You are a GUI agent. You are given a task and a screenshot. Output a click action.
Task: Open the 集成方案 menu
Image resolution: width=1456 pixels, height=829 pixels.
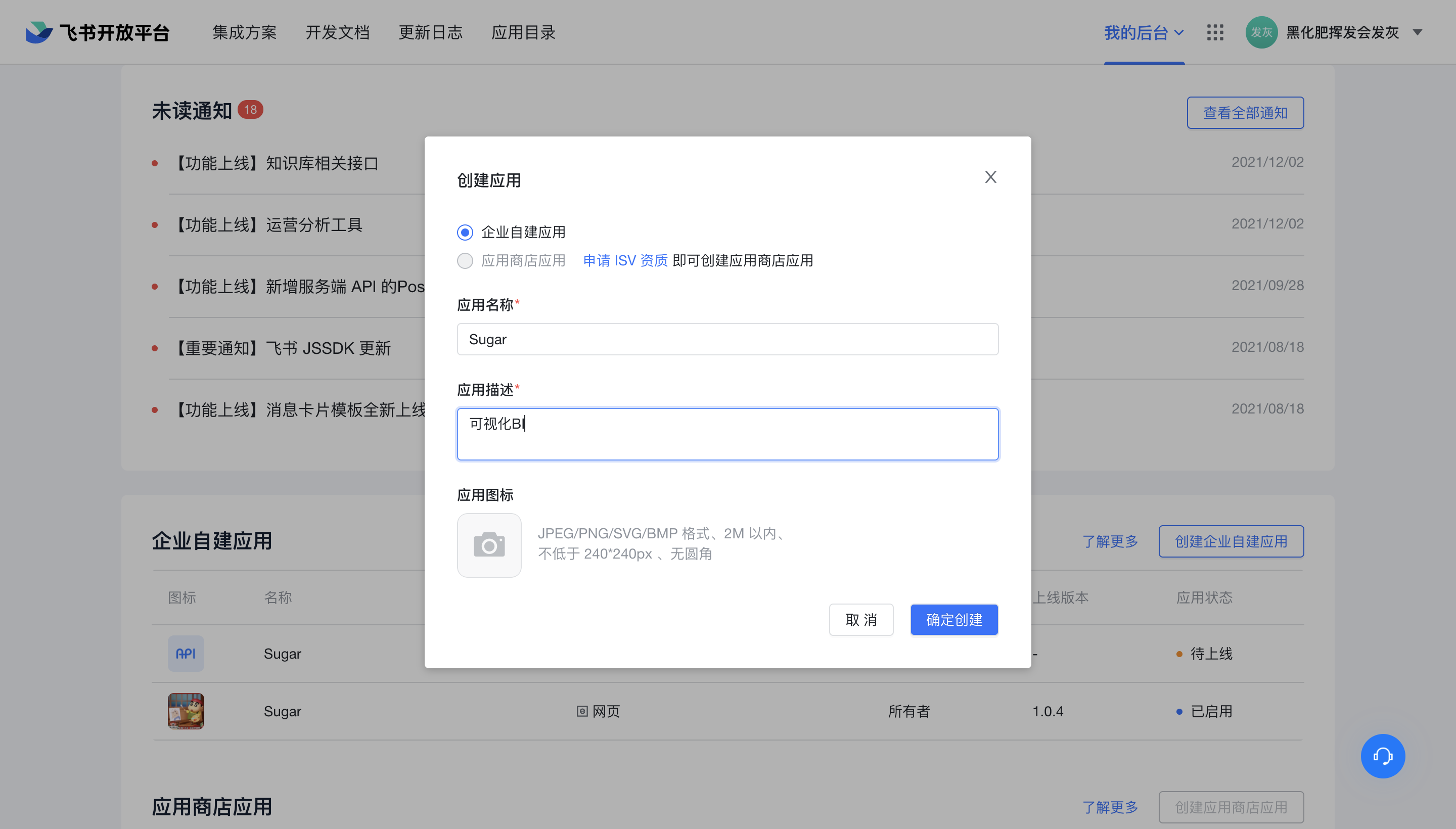click(x=244, y=32)
